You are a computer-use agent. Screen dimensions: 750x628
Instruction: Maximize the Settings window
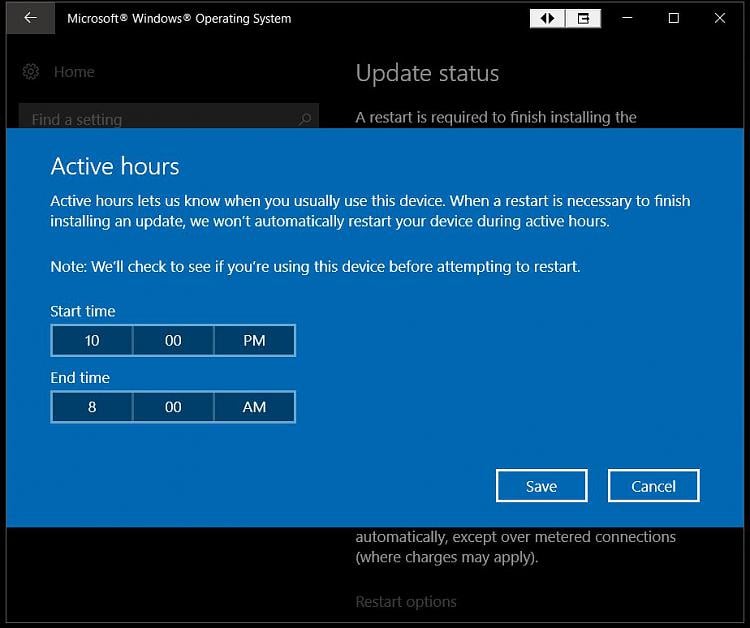click(x=673, y=18)
